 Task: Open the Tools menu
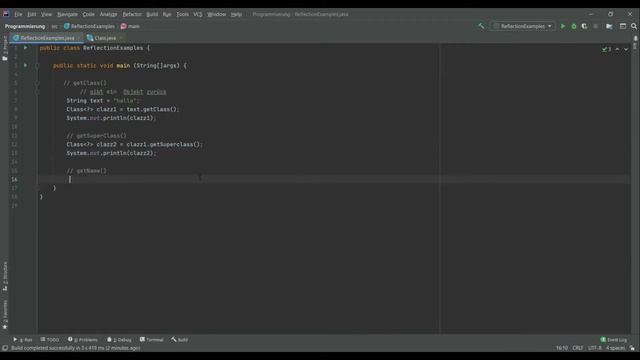182,14
